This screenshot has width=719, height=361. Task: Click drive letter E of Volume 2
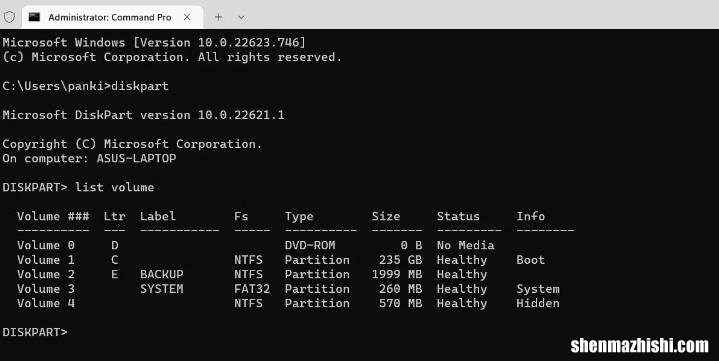pyautogui.click(x=115, y=274)
